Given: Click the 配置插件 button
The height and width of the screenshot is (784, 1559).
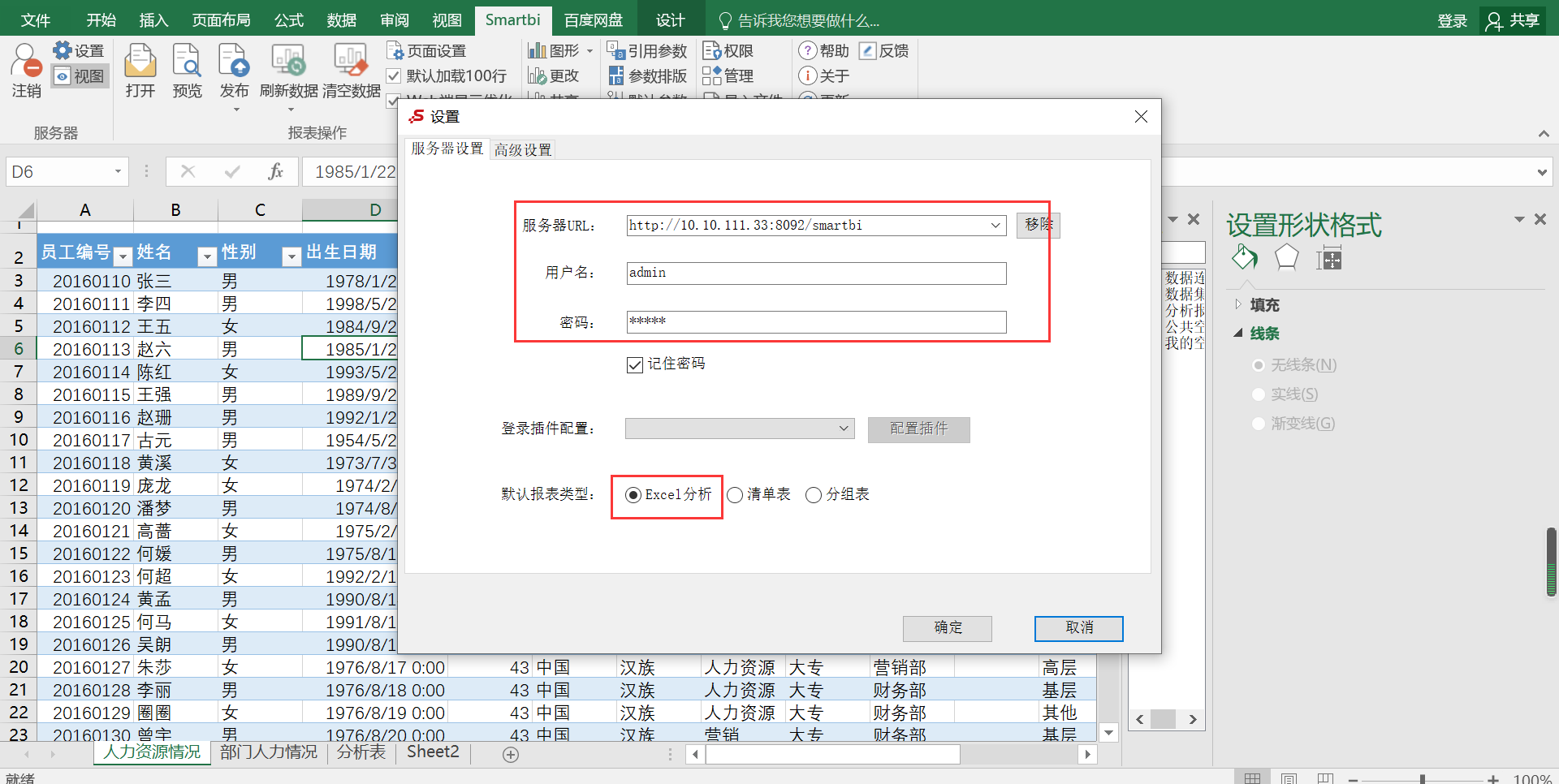Looking at the screenshot, I should click(918, 429).
